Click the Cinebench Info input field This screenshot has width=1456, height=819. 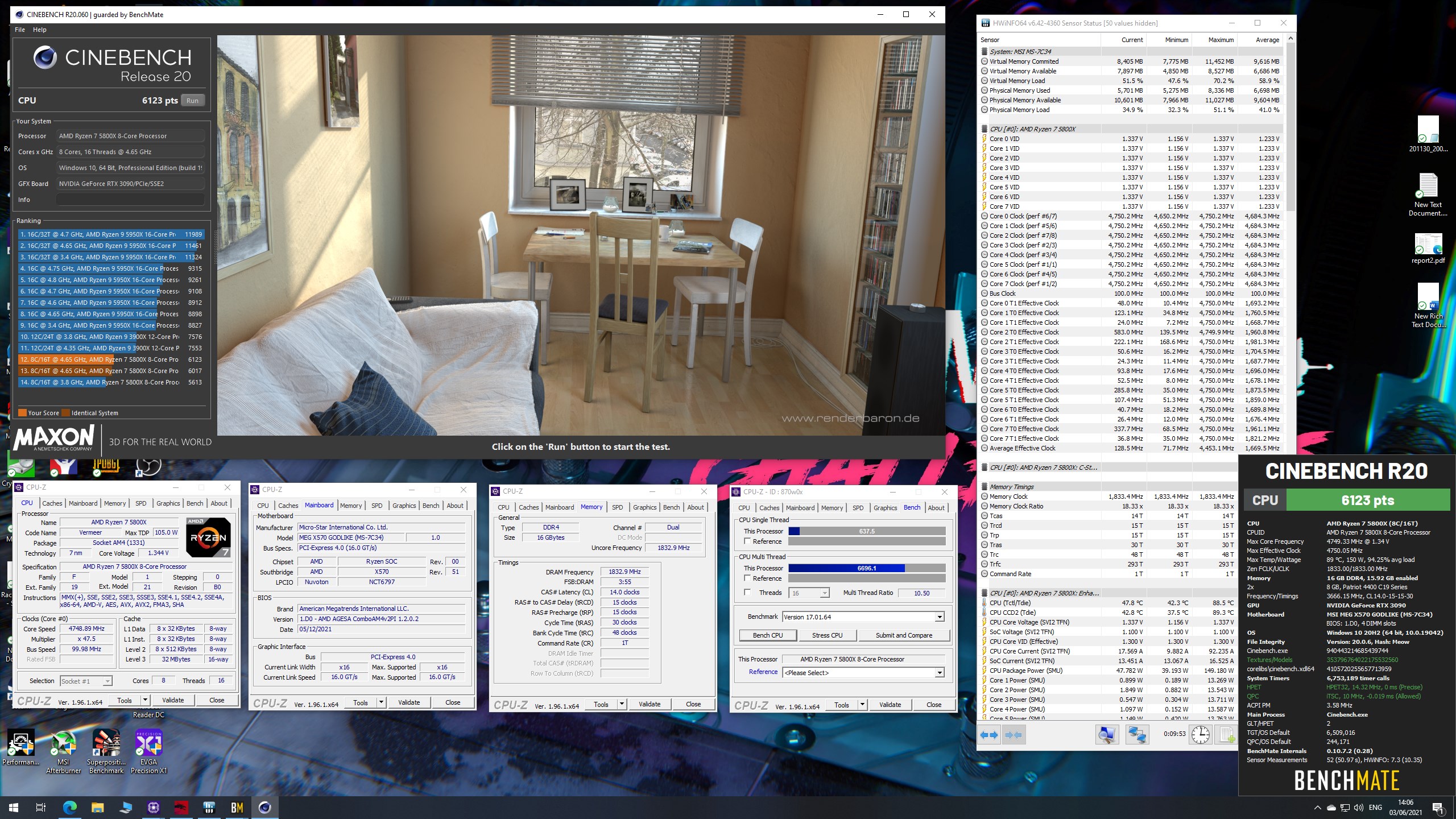coord(130,200)
